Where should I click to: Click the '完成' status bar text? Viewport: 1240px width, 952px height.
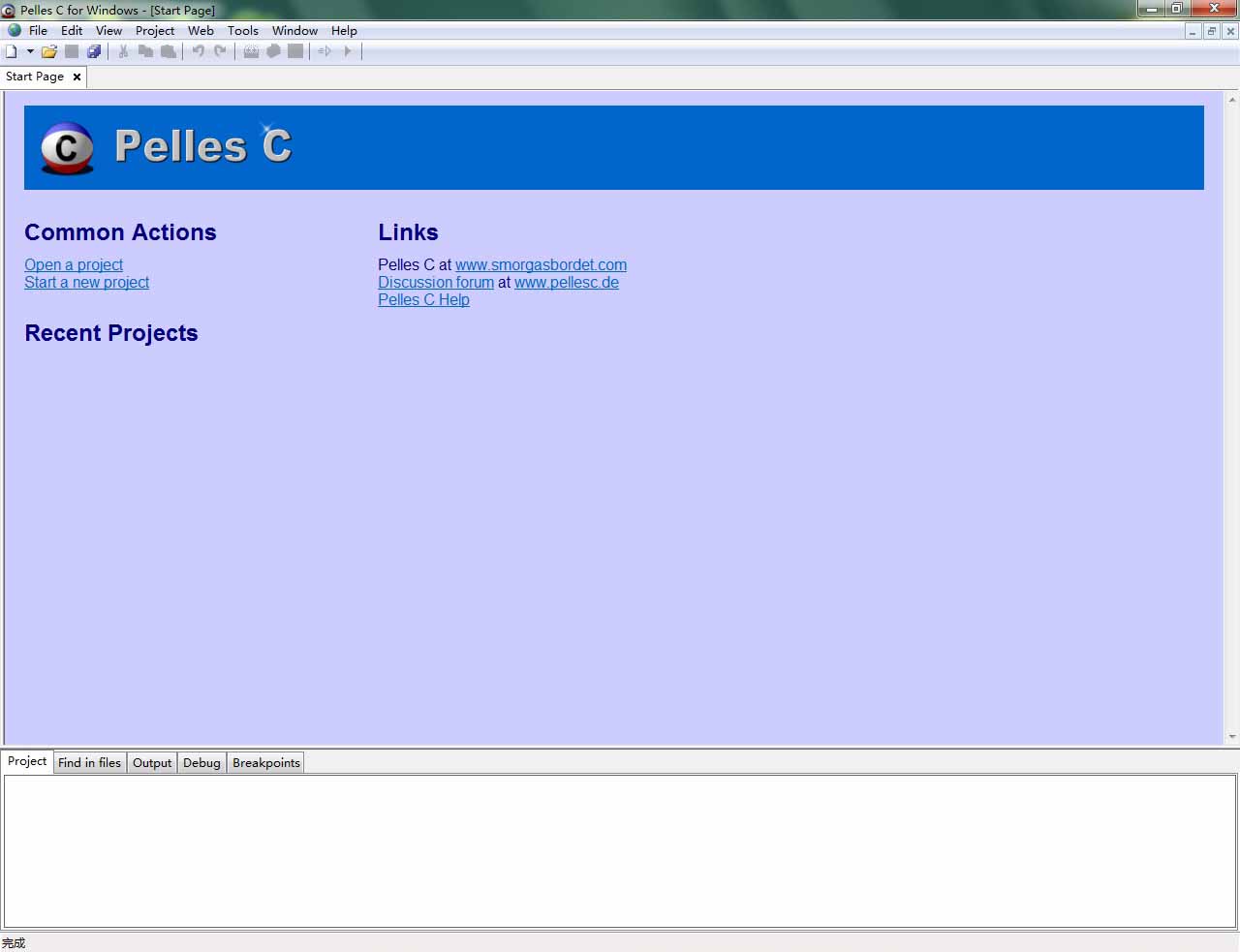click(x=14, y=942)
